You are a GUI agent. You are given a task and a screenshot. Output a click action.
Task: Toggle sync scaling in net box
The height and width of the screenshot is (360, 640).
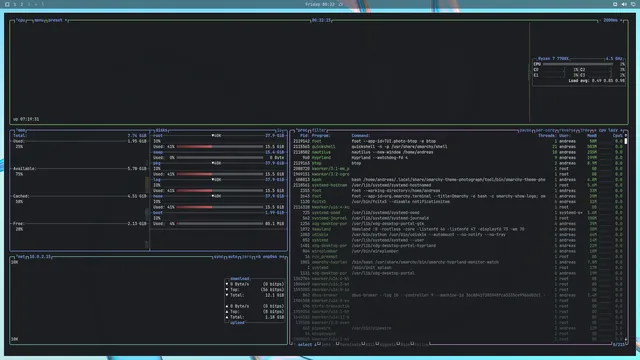coord(218,257)
